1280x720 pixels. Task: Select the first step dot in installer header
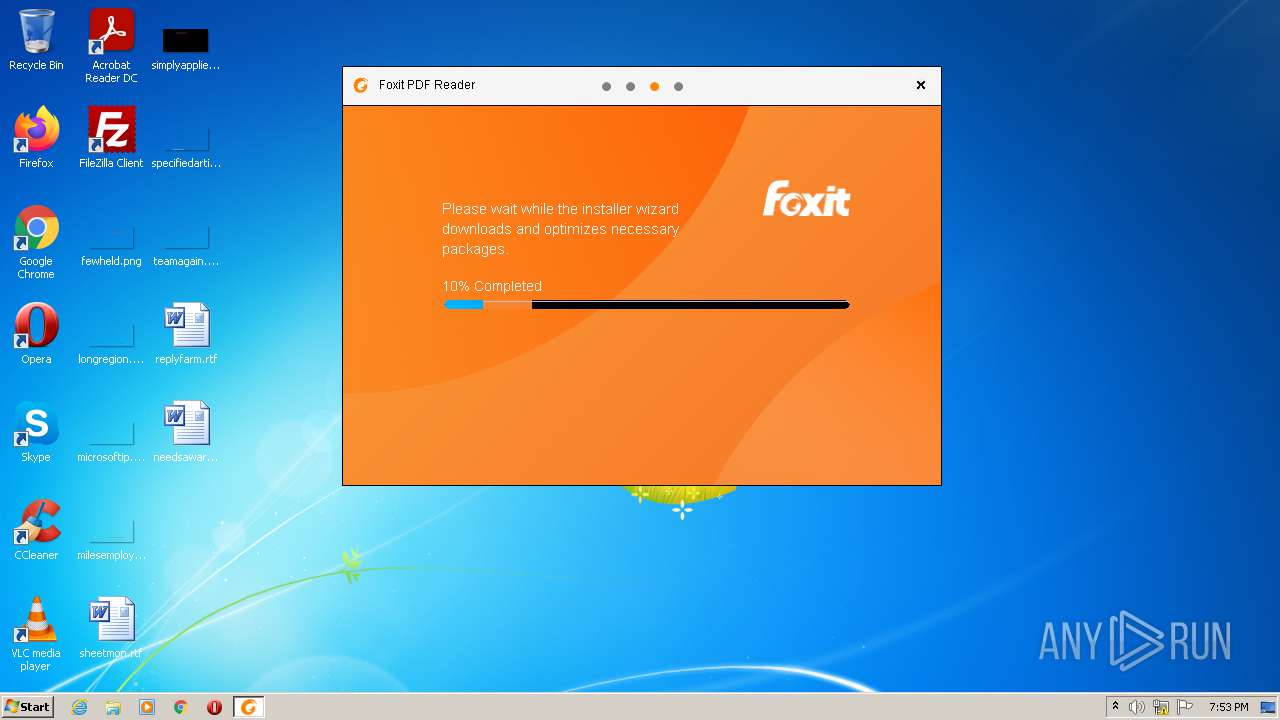[606, 86]
